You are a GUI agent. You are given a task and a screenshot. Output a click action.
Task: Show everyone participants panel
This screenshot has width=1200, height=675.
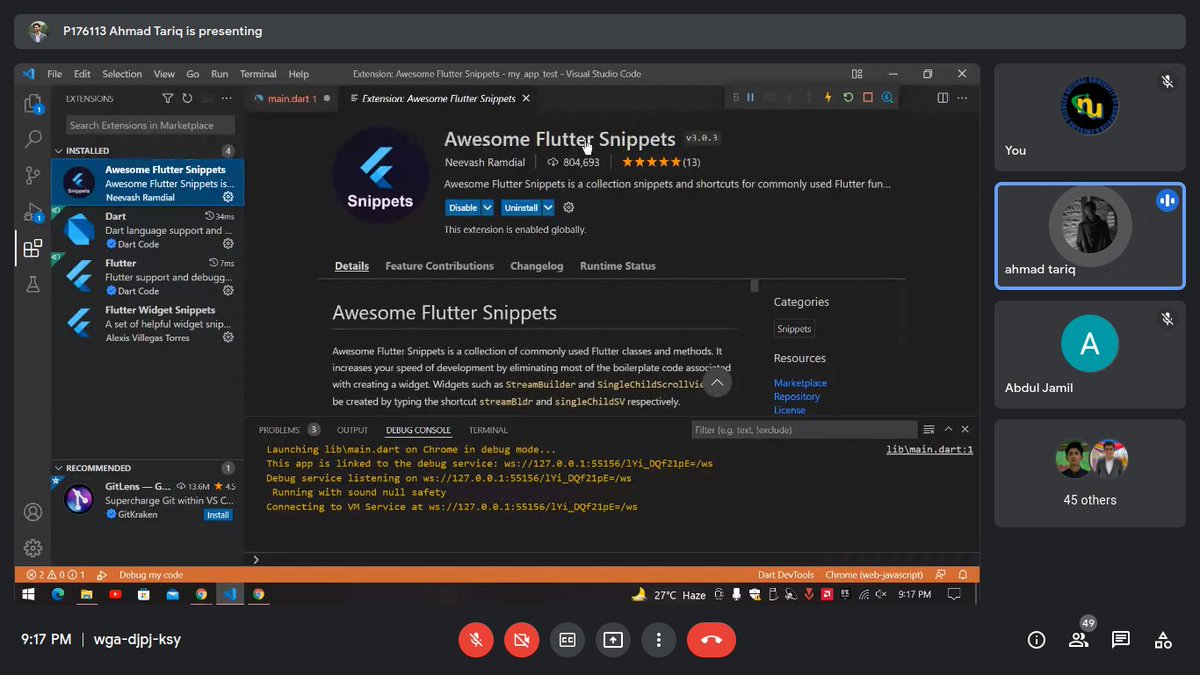coord(1078,640)
